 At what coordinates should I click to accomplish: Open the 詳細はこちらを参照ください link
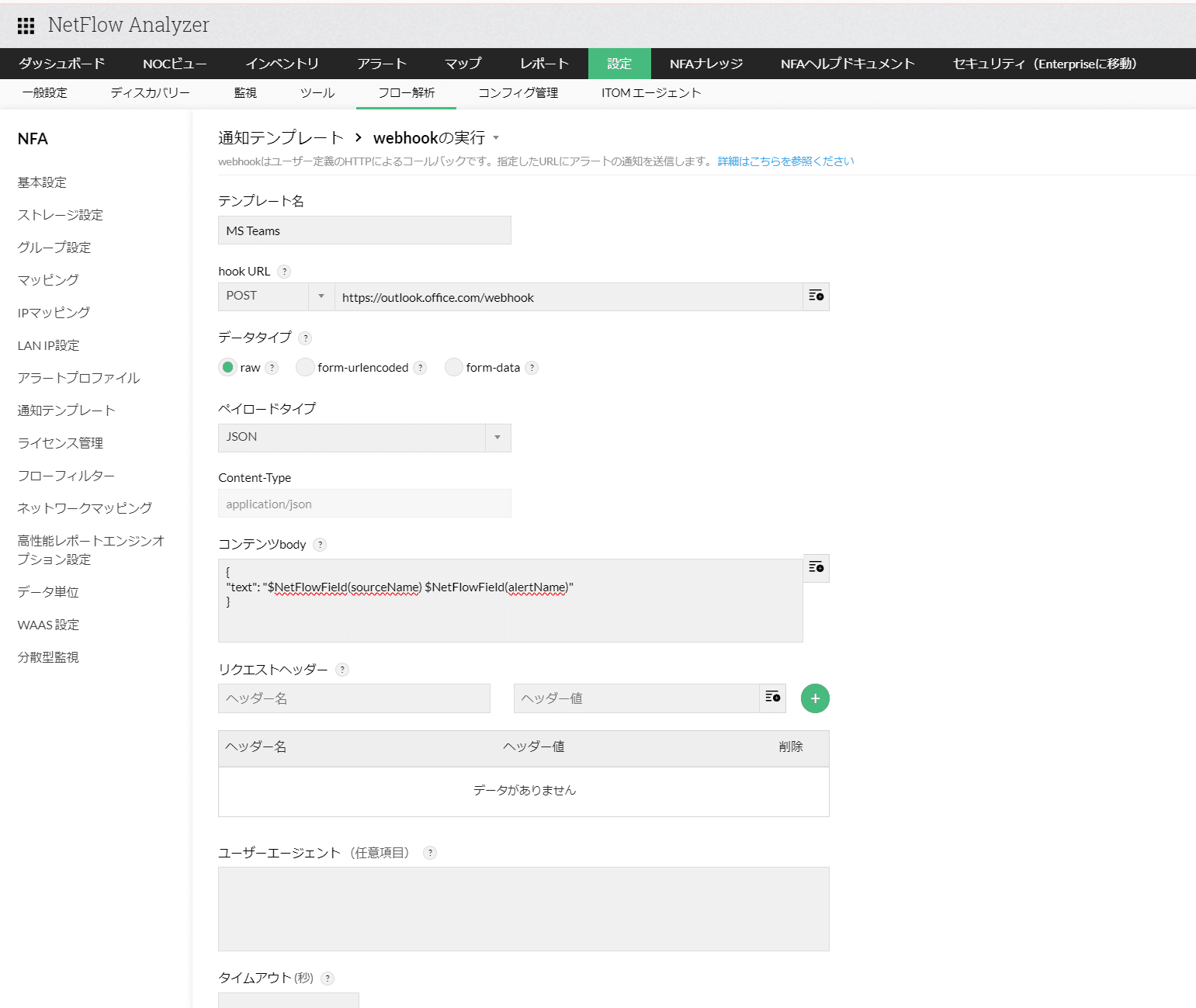(x=785, y=161)
